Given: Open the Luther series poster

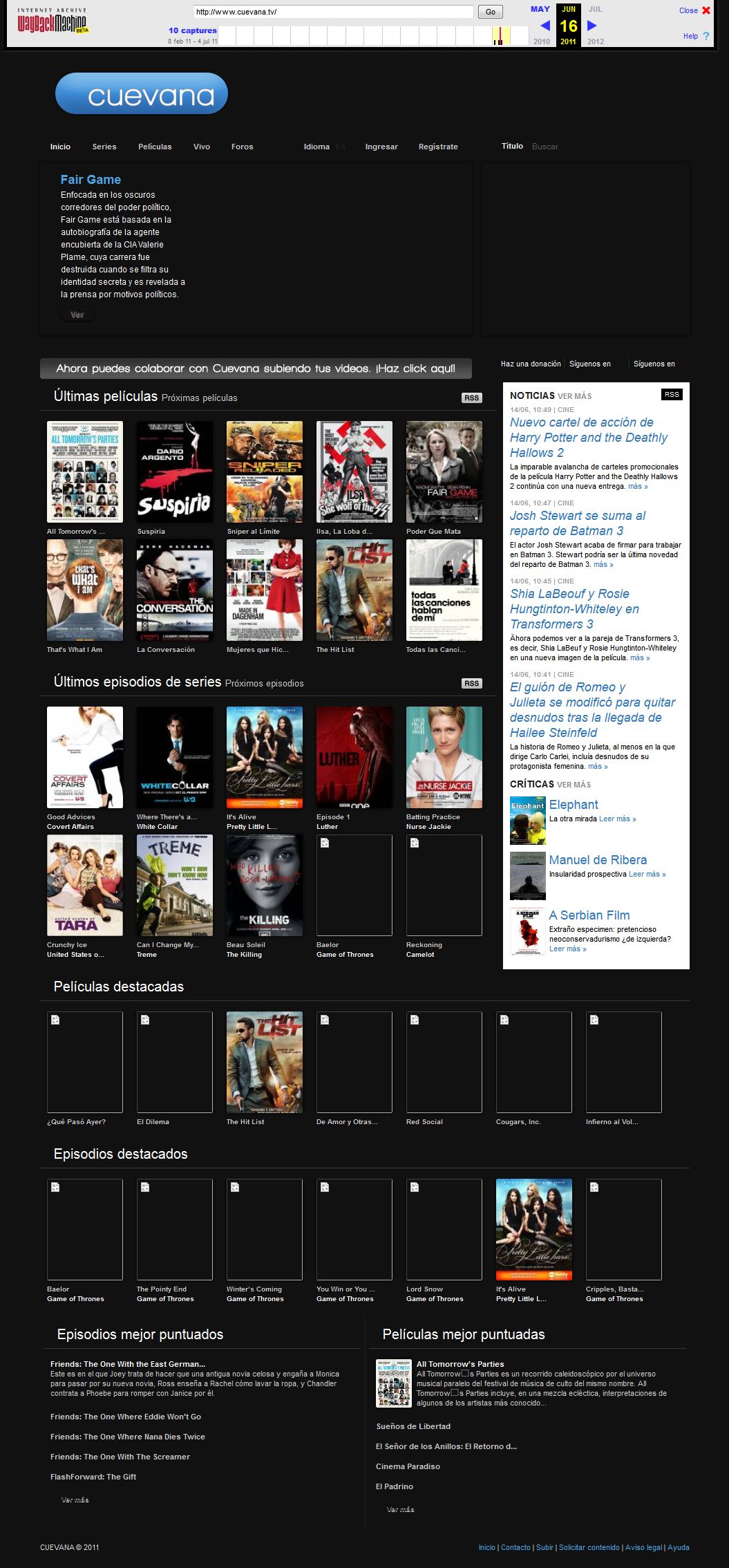Looking at the screenshot, I should point(354,757).
